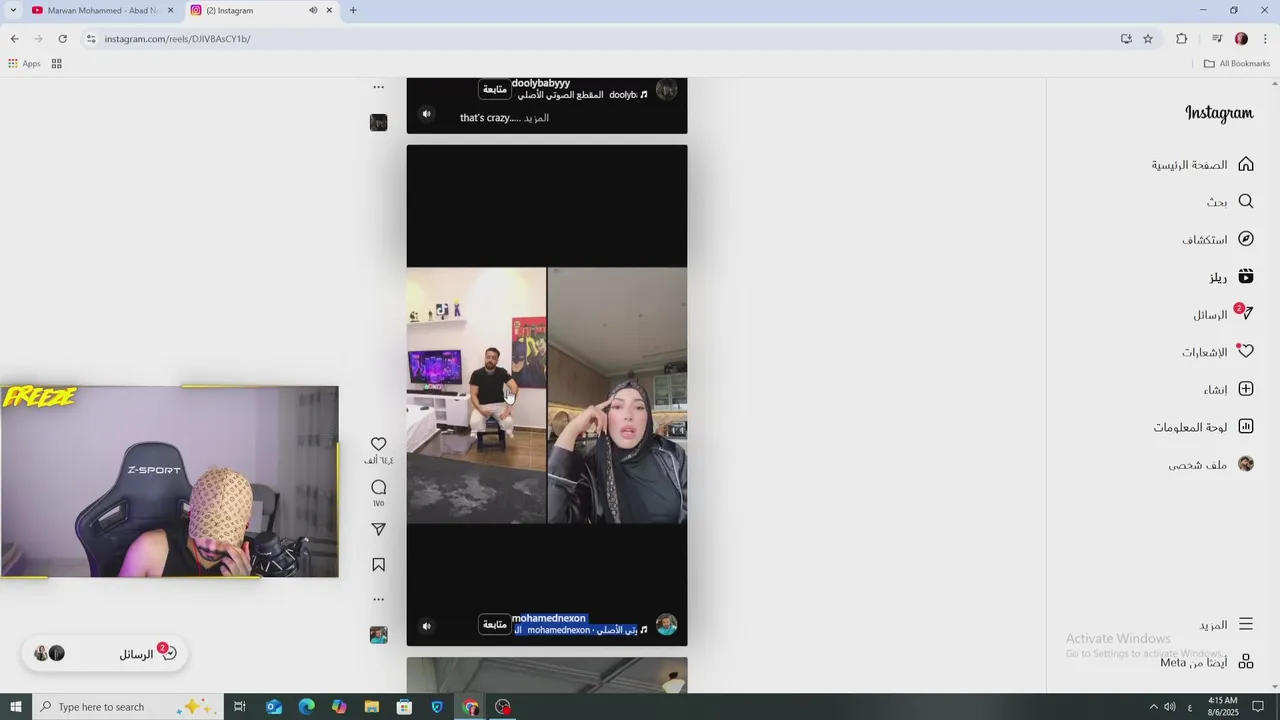Open the profile (ملف شخصي) avatar
1280x720 pixels.
[x=1246, y=464]
